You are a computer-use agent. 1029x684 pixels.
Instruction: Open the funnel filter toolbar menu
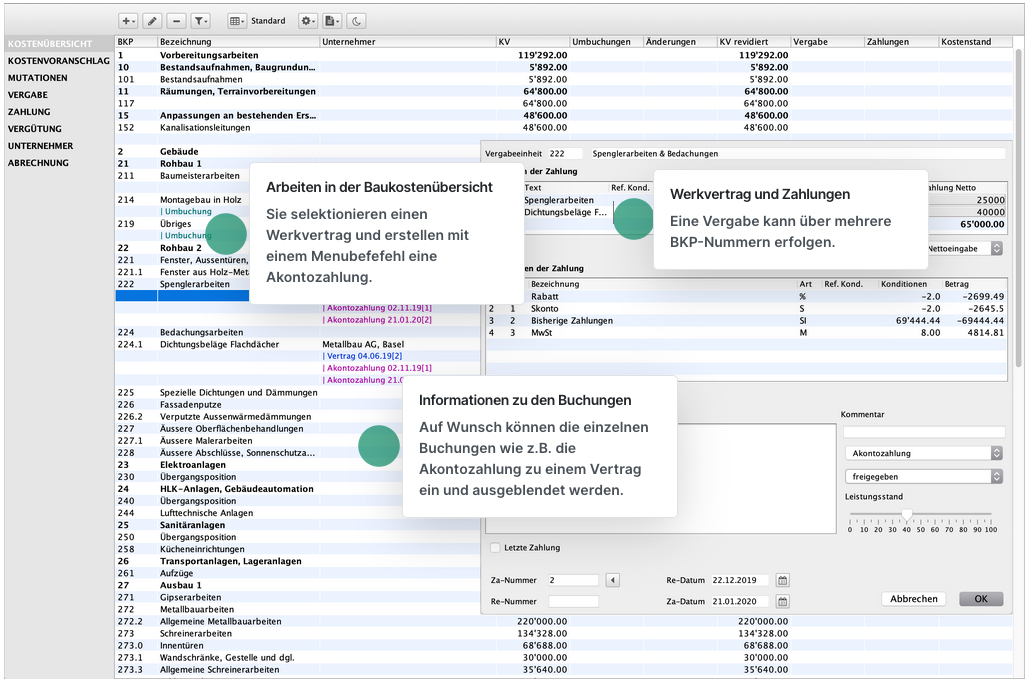tap(200, 21)
